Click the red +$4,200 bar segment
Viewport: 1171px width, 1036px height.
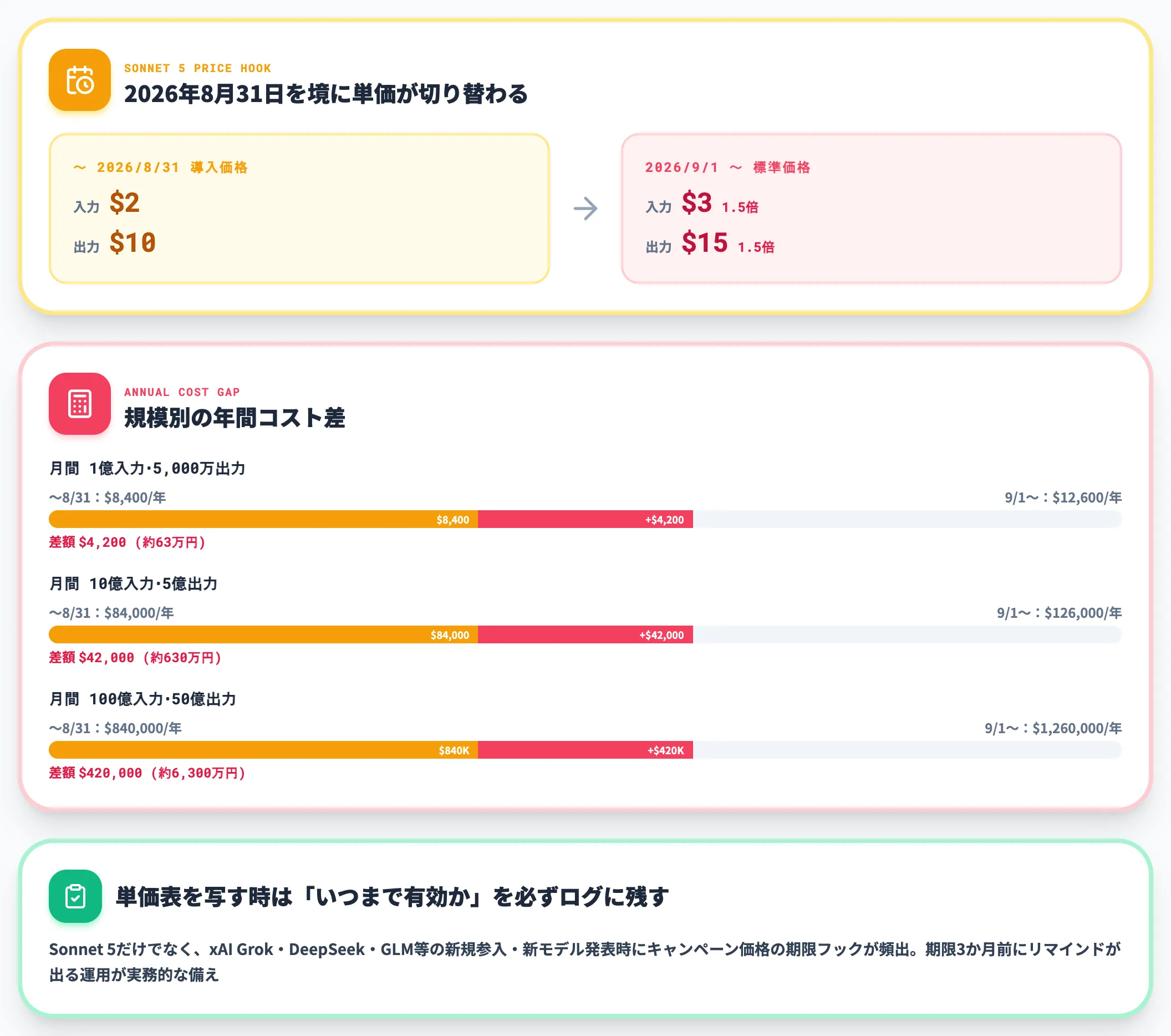click(x=585, y=519)
